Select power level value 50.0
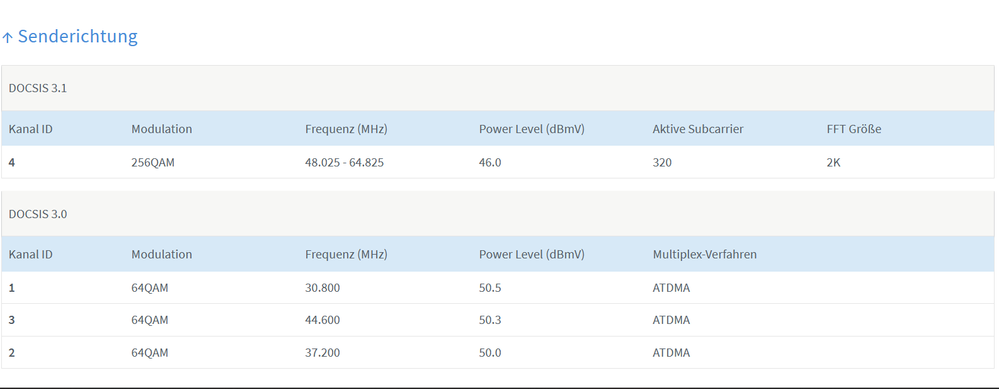The height and width of the screenshot is (389, 999). click(x=491, y=352)
